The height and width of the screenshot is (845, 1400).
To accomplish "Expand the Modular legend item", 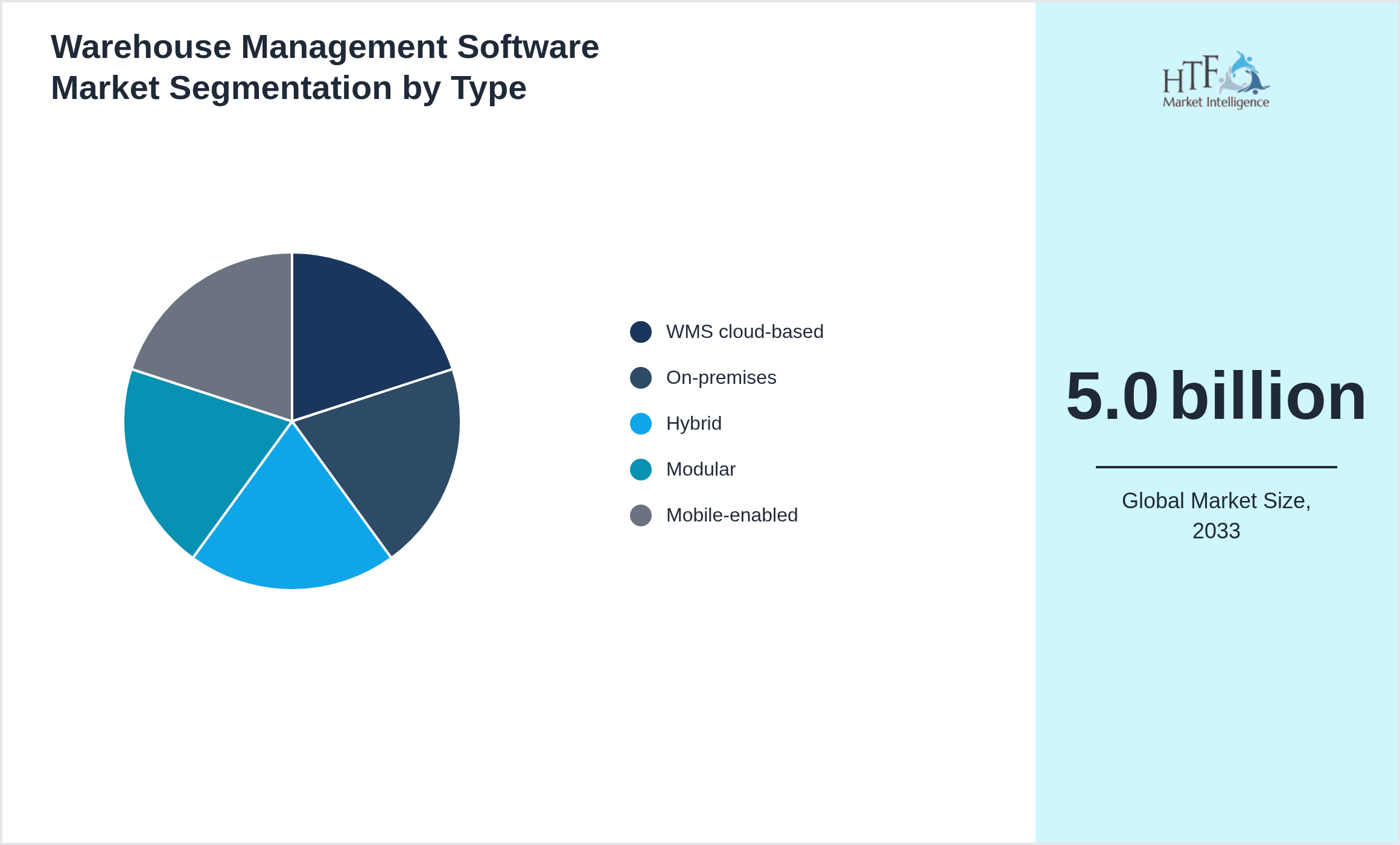I will [x=701, y=470].
